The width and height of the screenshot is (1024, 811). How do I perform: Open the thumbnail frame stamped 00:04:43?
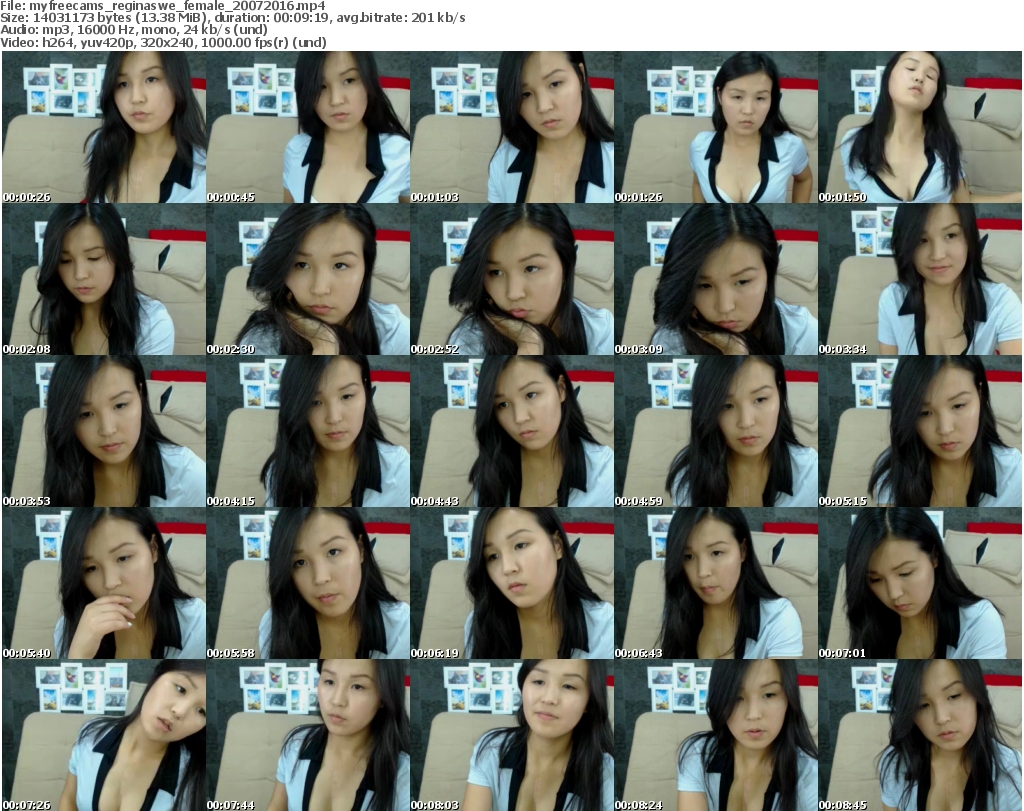pos(512,432)
